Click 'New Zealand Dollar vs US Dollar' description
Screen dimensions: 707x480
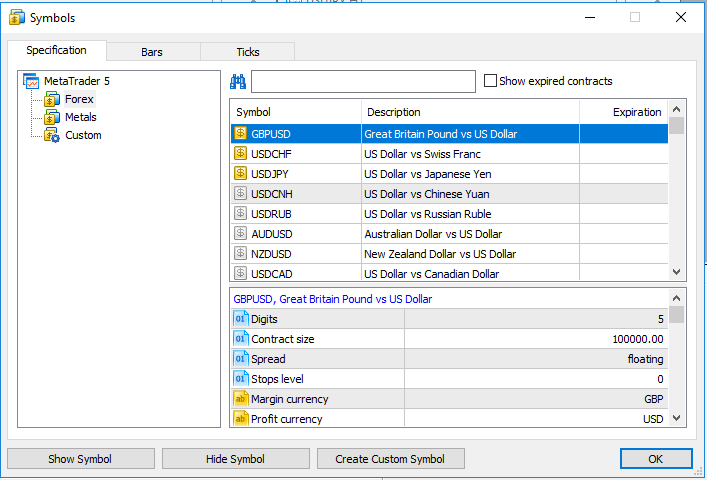[440, 254]
